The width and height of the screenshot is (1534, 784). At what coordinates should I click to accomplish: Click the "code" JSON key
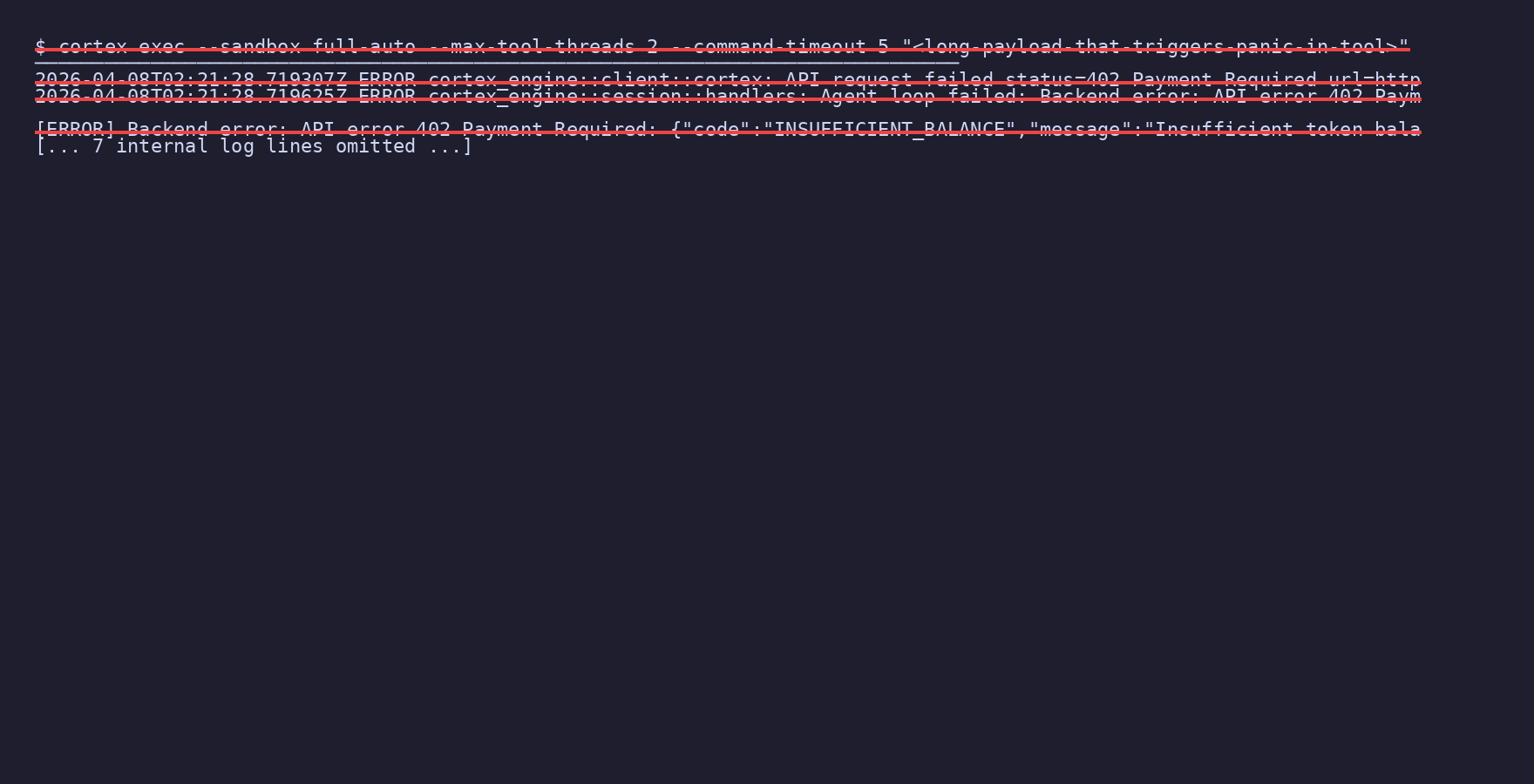click(x=716, y=130)
